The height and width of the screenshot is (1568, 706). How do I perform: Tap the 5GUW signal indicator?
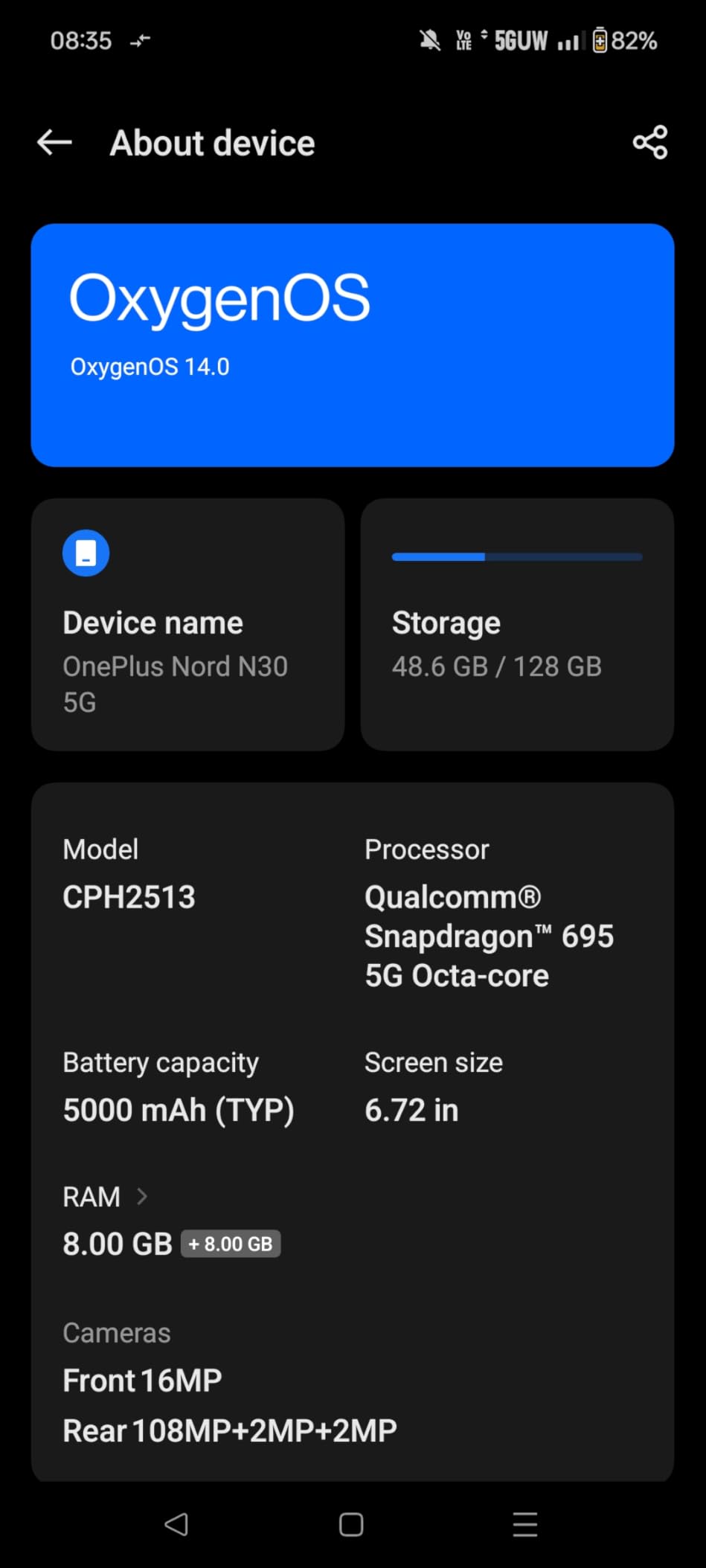coord(521,41)
